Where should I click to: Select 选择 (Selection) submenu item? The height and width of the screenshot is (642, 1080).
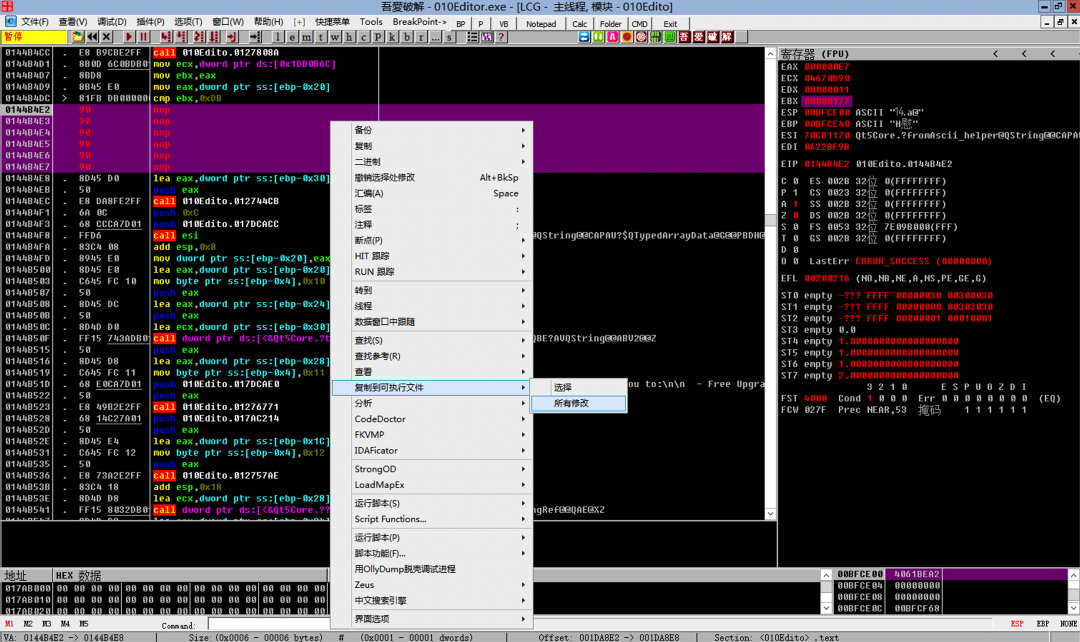tap(579, 387)
